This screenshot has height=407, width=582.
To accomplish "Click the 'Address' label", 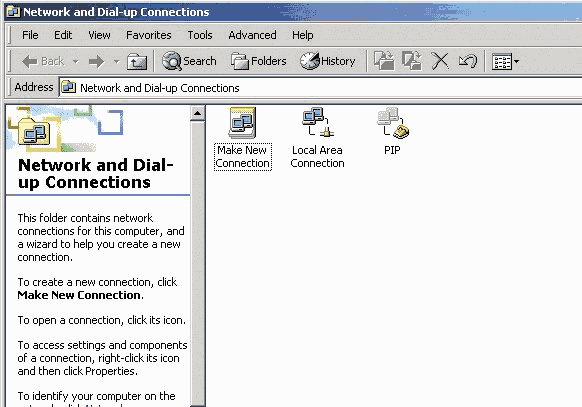I will click(x=34, y=87).
